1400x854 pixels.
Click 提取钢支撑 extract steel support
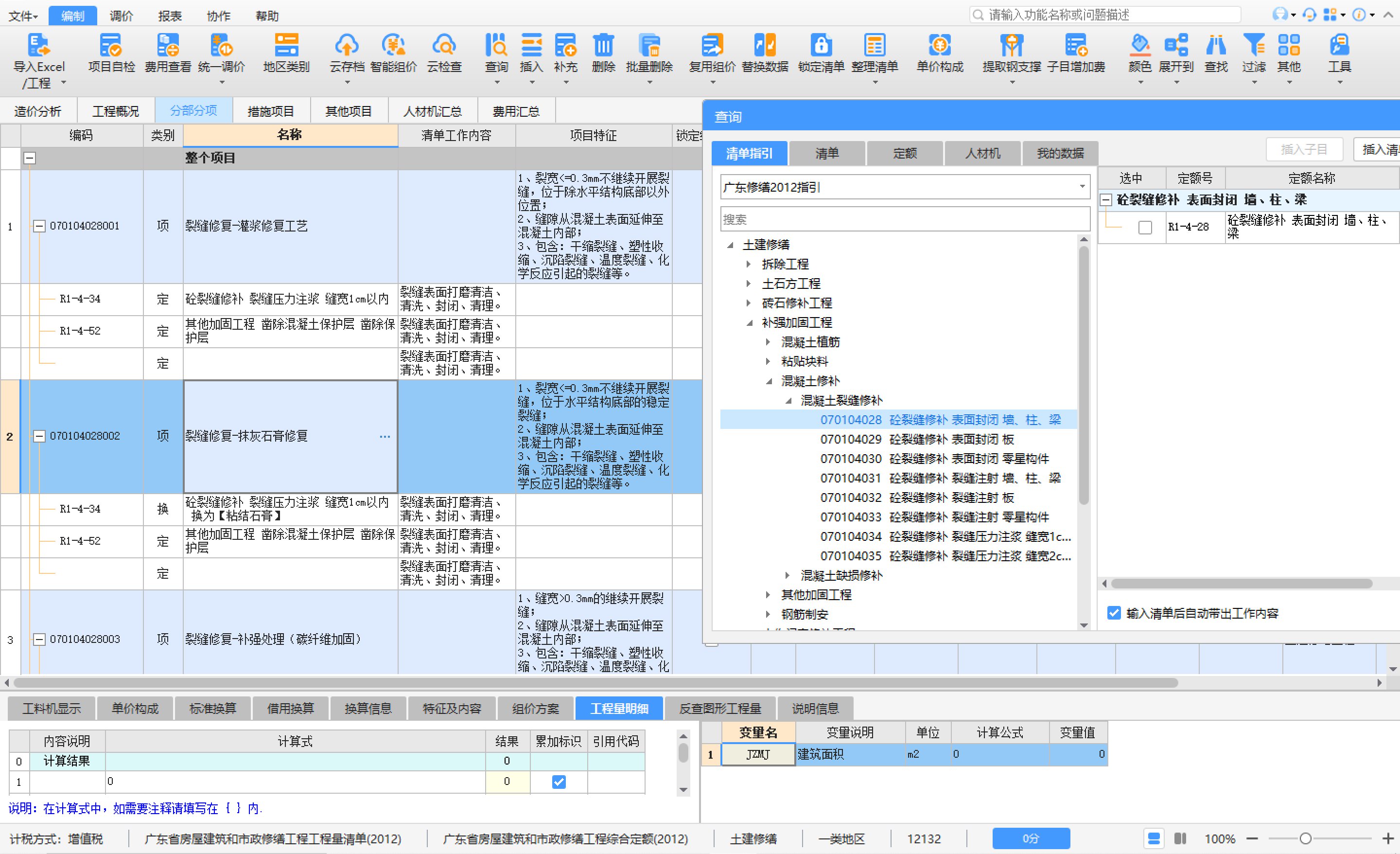click(x=1012, y=45)
